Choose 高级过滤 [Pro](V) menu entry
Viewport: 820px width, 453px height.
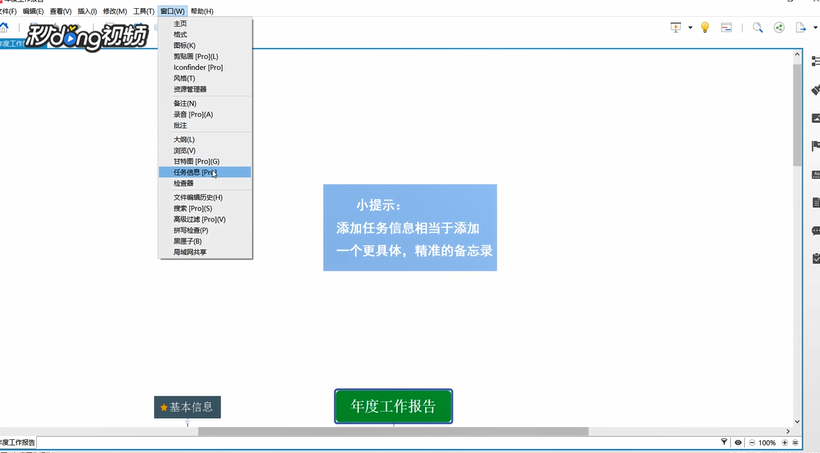tap(205, 220)
